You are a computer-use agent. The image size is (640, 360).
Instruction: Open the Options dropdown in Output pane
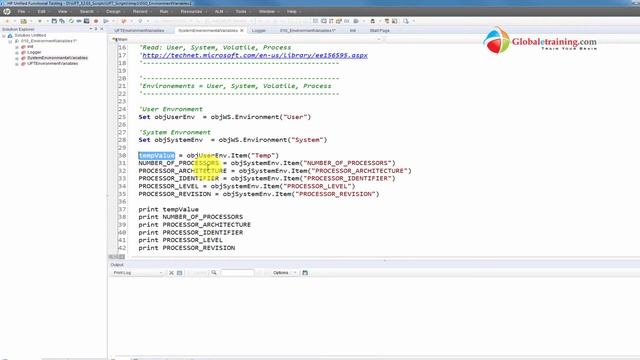[284, 273]
